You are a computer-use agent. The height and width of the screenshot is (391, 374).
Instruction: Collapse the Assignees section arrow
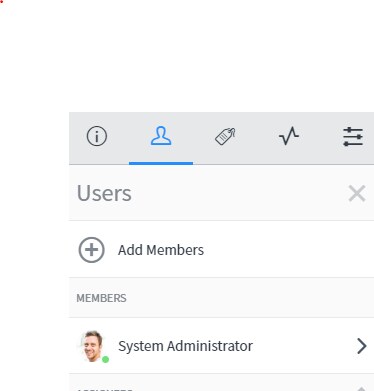point(361,389)
